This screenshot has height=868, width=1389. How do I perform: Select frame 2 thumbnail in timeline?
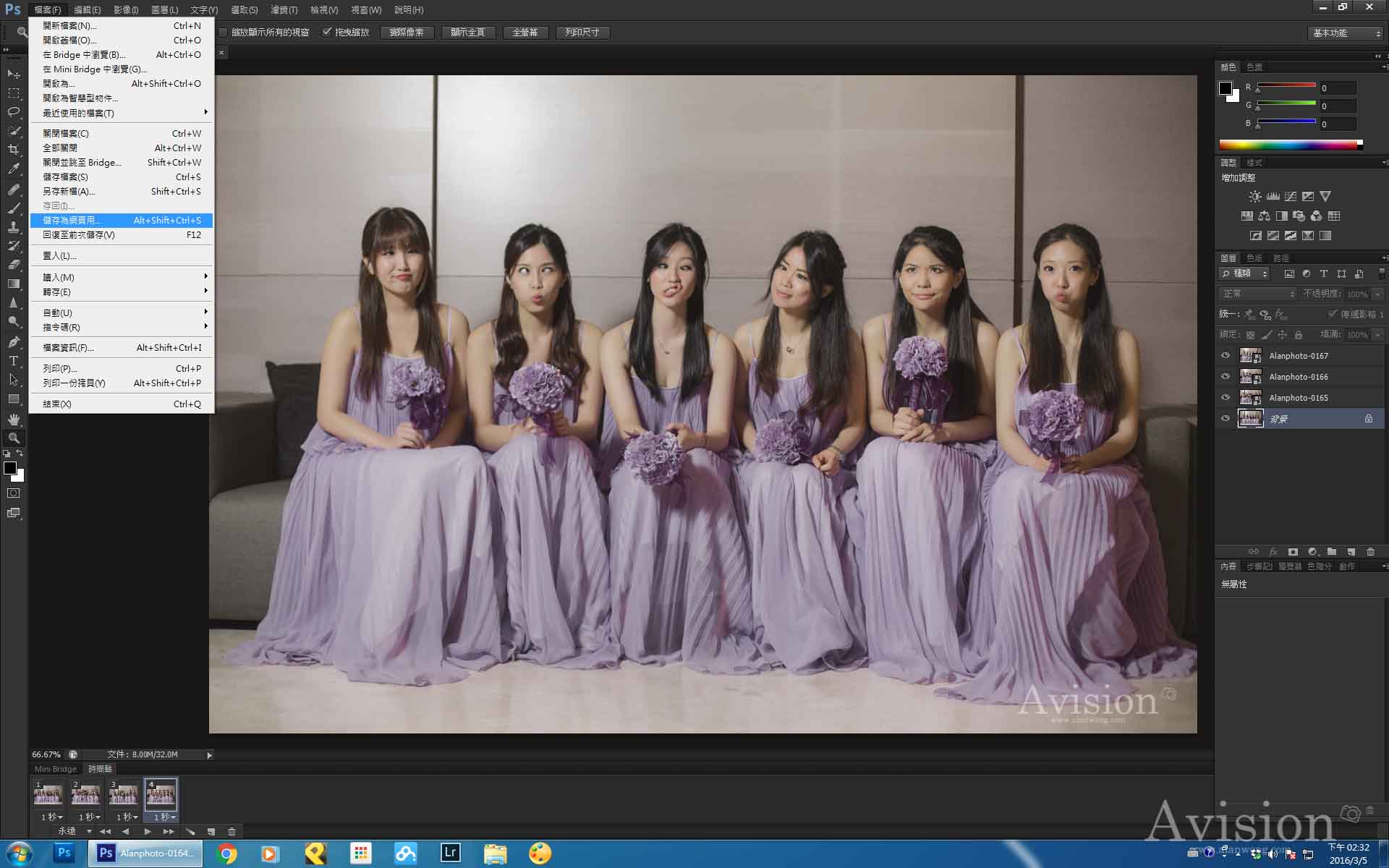pos(85,794)
